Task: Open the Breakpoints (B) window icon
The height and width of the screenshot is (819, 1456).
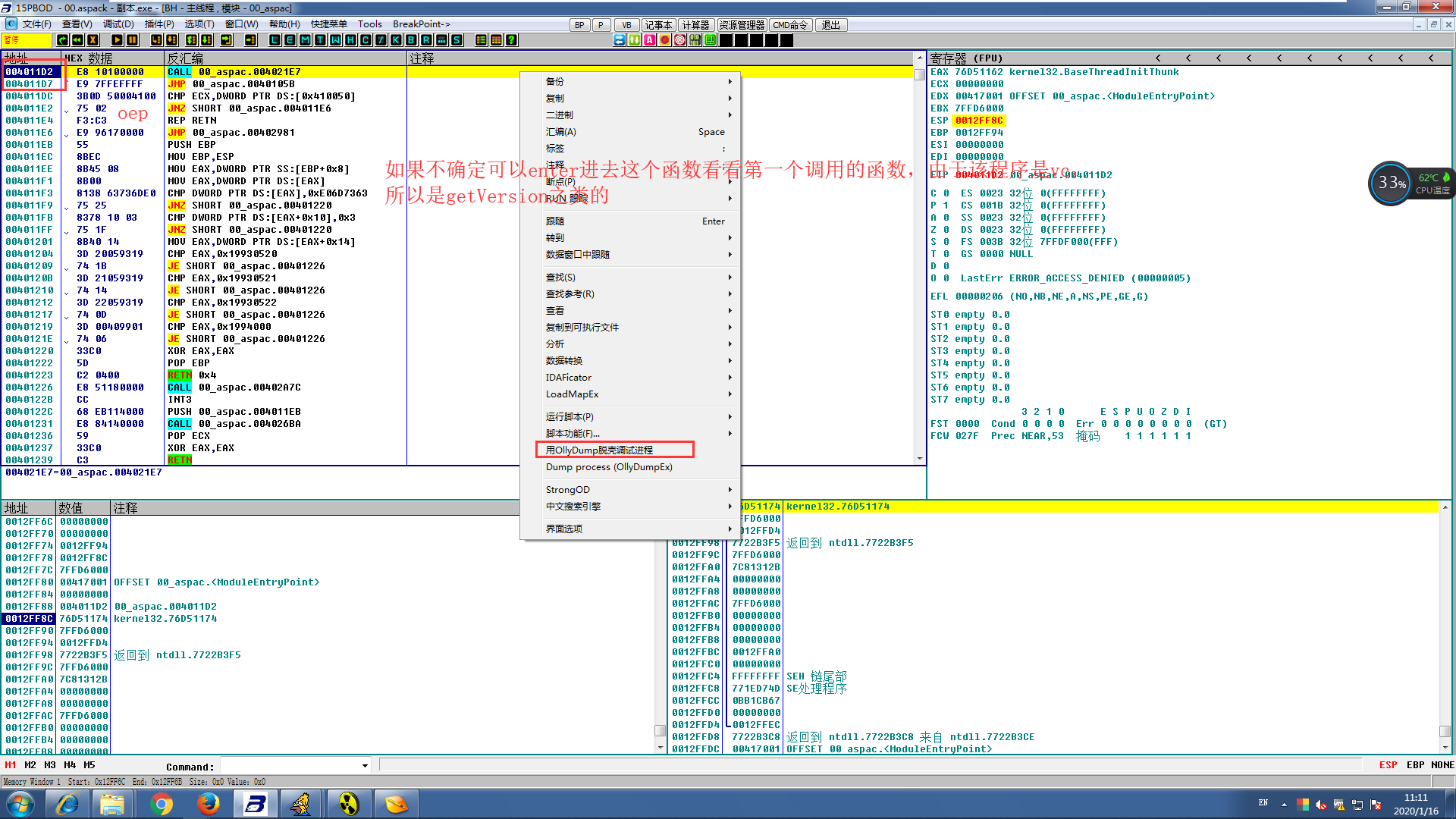Action: point(411,40)
